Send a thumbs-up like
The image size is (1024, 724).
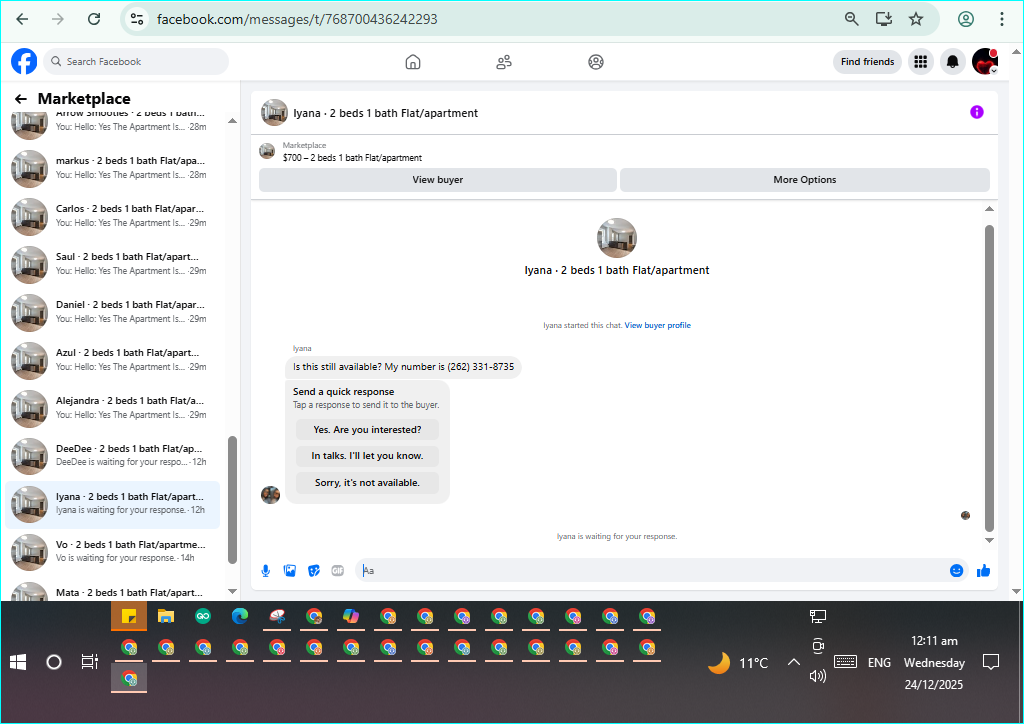[x=984, y=571]
